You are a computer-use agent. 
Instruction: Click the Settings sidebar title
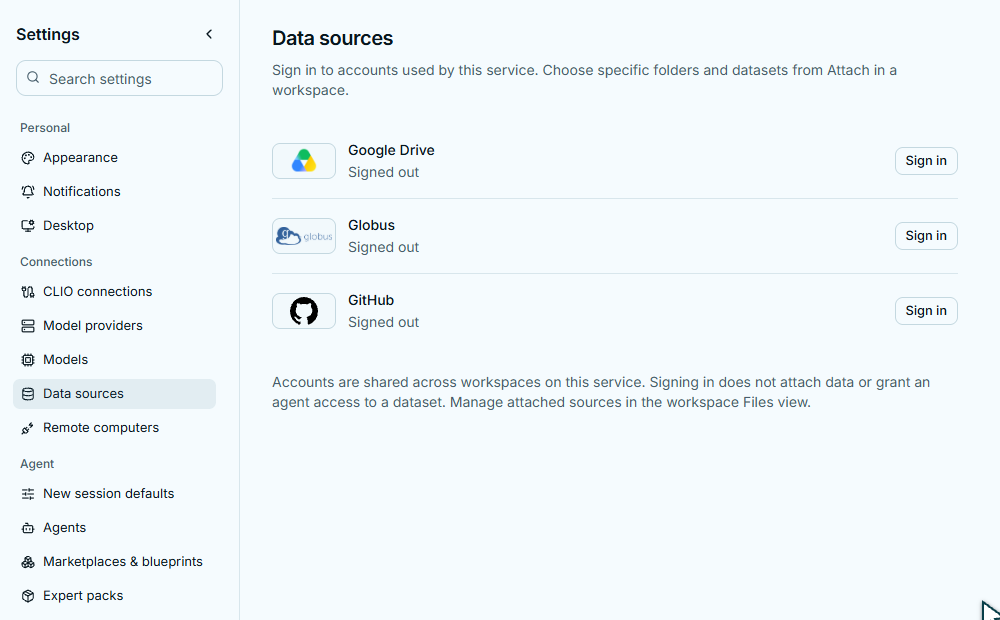tap(48, 34)
